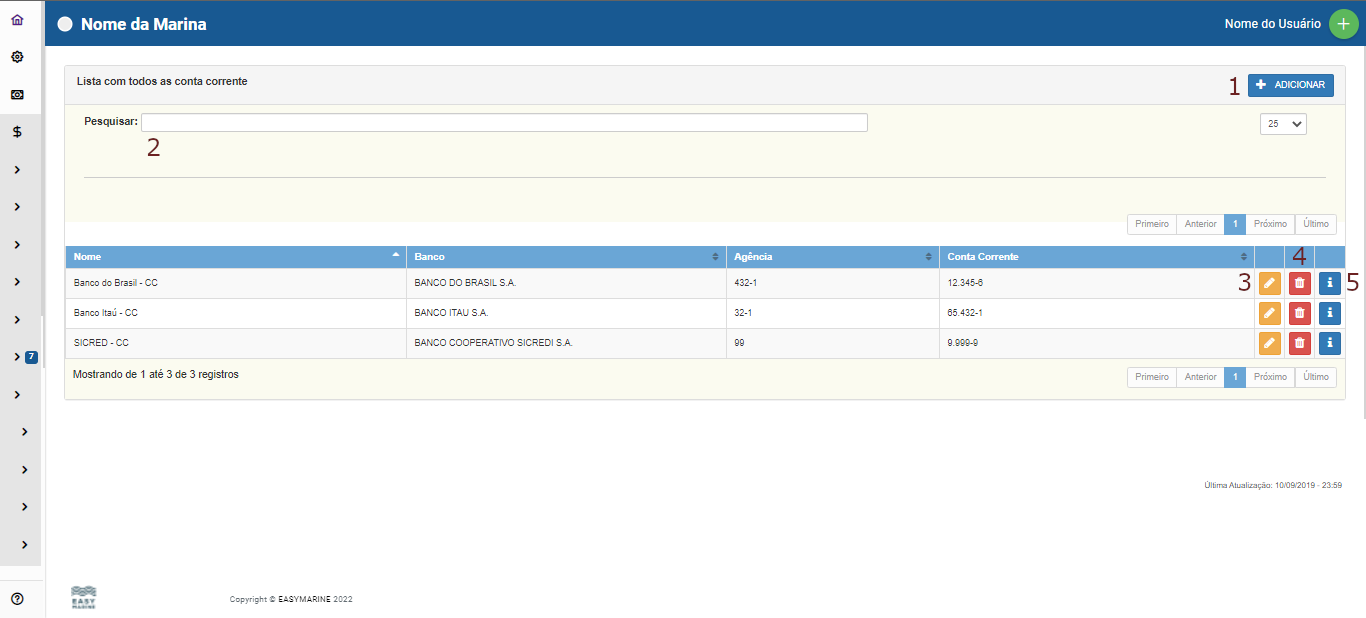This screenshot has width=1366, height=618.
Task: Click into the Pesquisar search field
Action: click(x=504, y=122)
